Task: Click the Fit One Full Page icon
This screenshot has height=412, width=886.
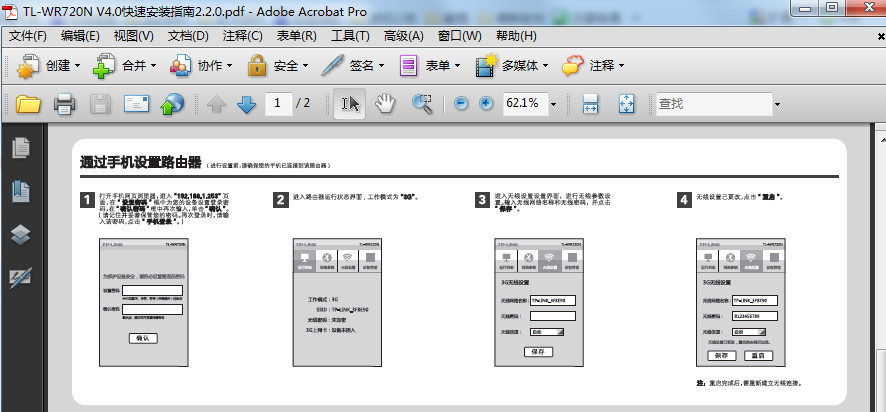Action: pos(626,104)
